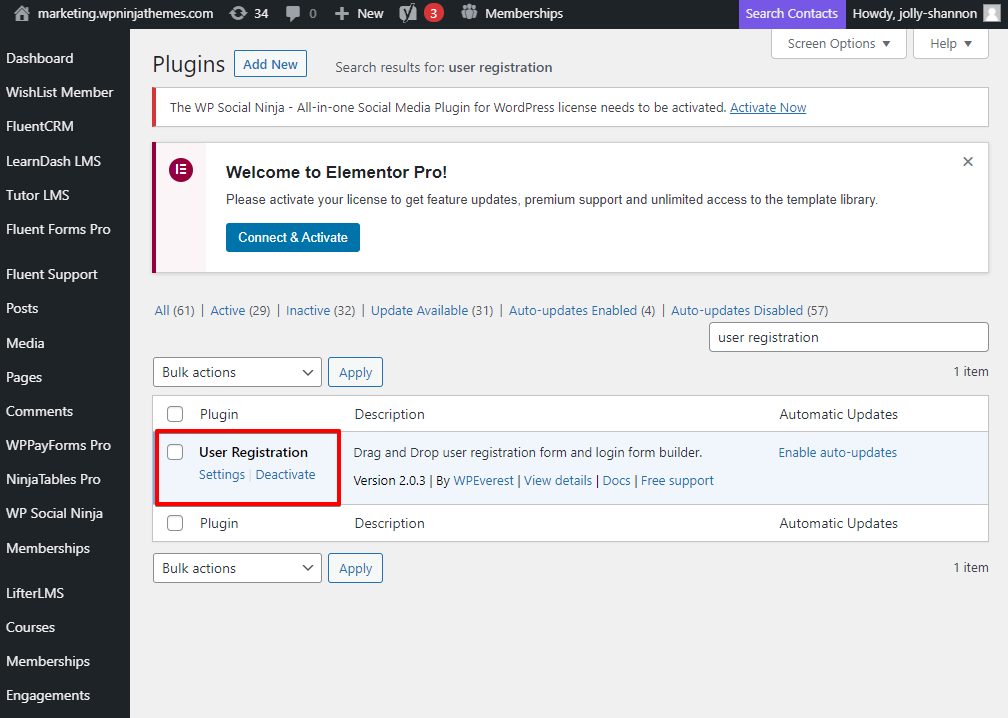Open the WPEverest author link
This screenshot has width=1008, height=718.
[x=483, y=481]
